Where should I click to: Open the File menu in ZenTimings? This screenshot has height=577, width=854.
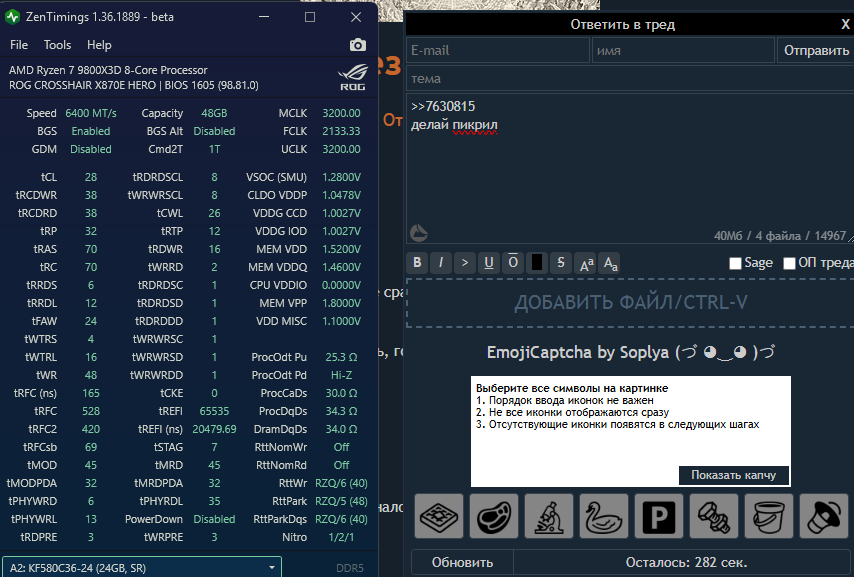pos(19,45)
